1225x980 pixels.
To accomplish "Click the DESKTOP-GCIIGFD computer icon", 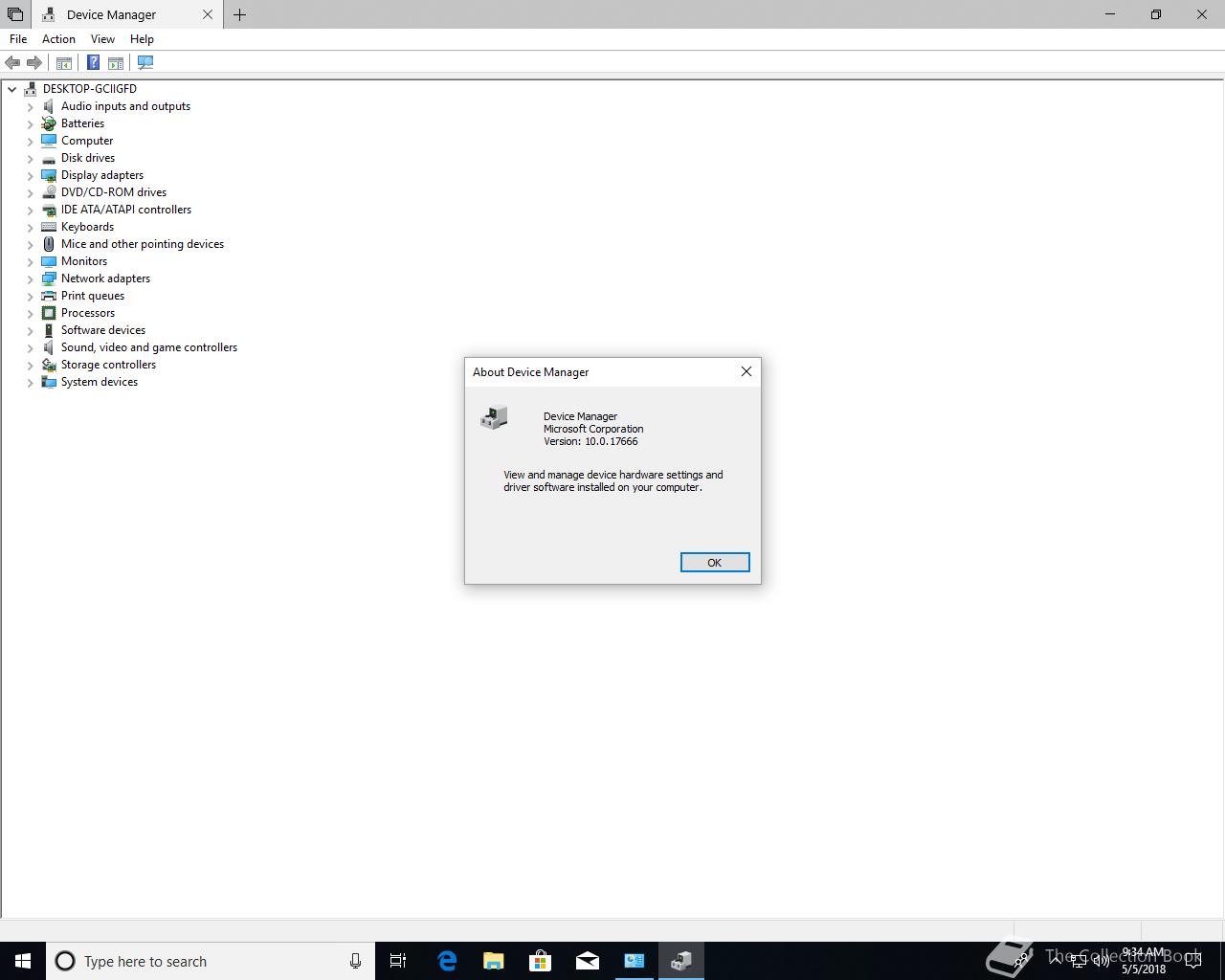I will [31, 89].
